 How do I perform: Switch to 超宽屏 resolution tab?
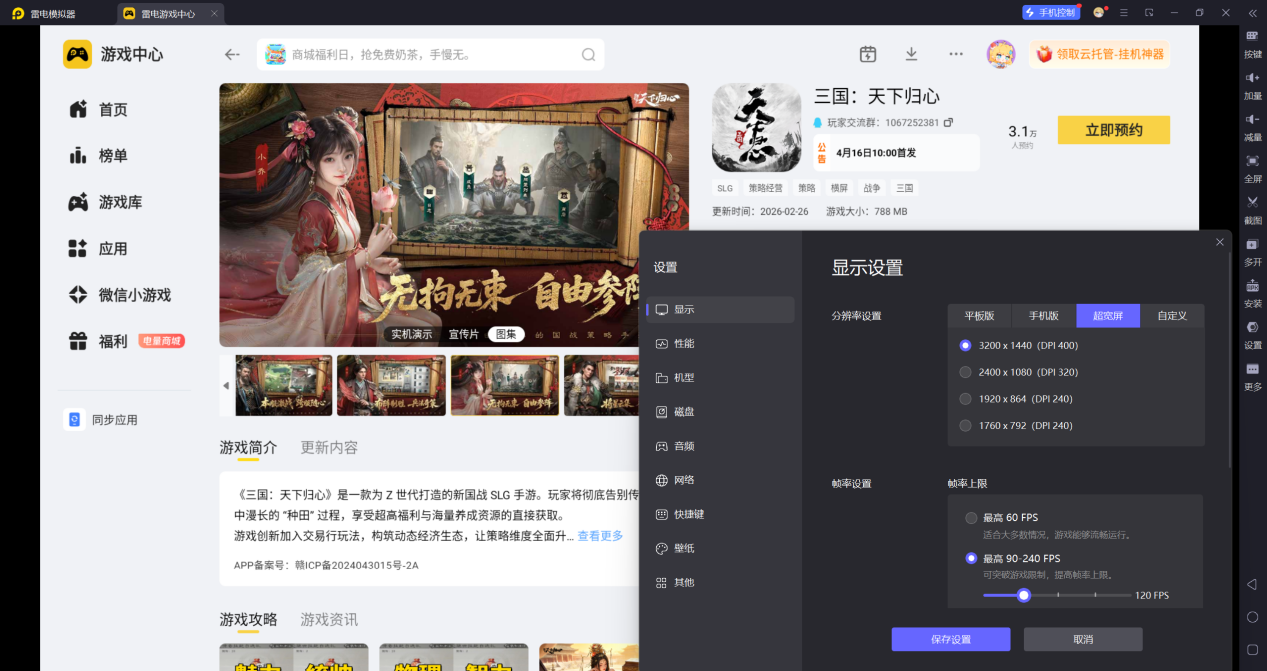pos(1108,316)
